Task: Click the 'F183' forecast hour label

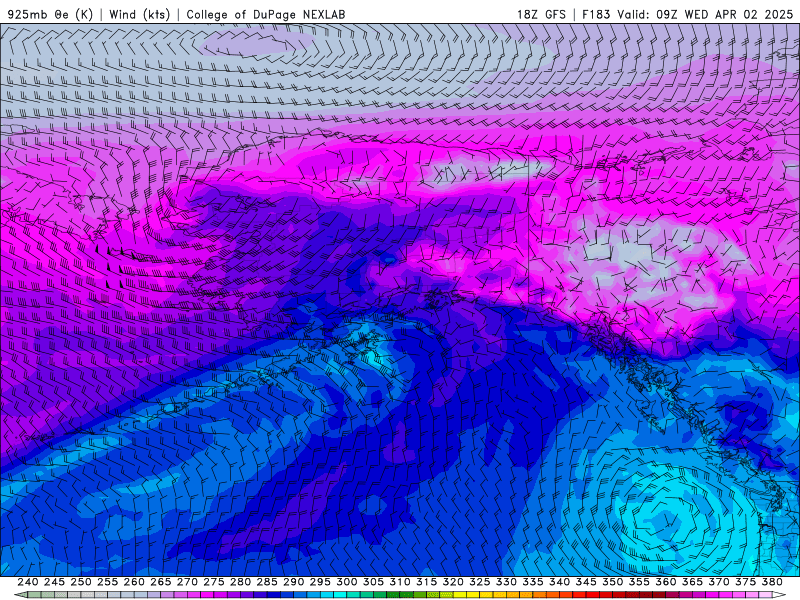Action: pyautogui.click(x=596, y=14)
